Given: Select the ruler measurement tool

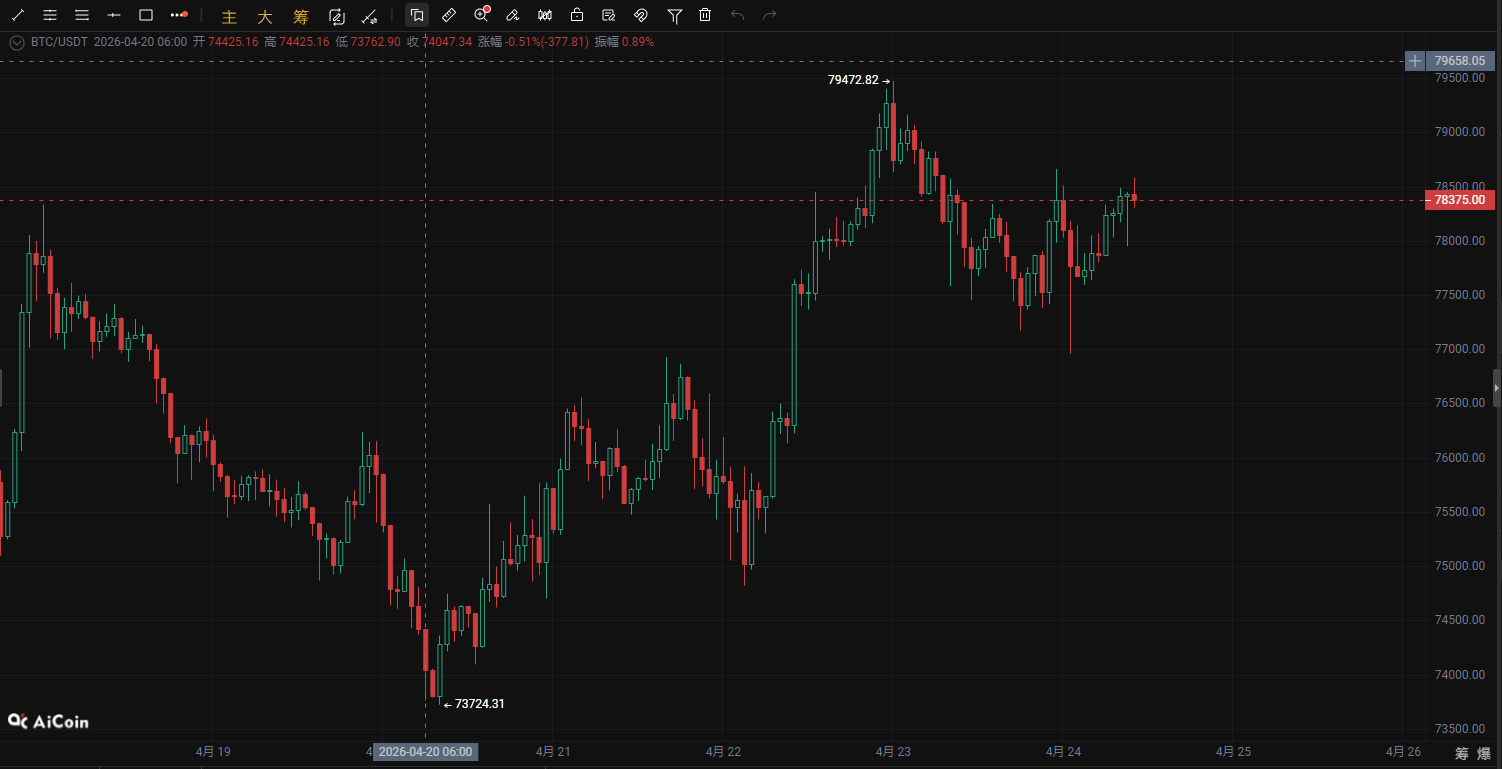Looking at the screenshot, I should tap(449, 15).
